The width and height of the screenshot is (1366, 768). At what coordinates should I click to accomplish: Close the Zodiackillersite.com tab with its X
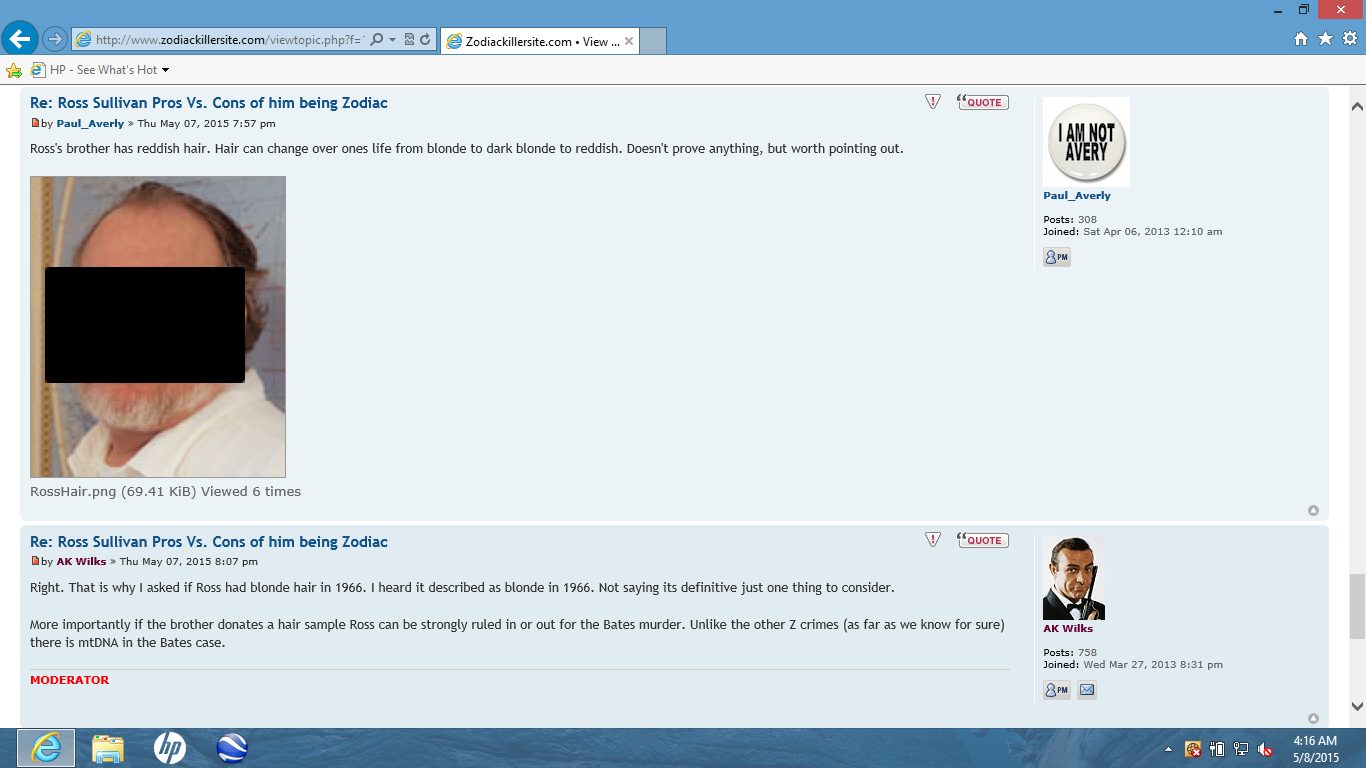point(629,41)
